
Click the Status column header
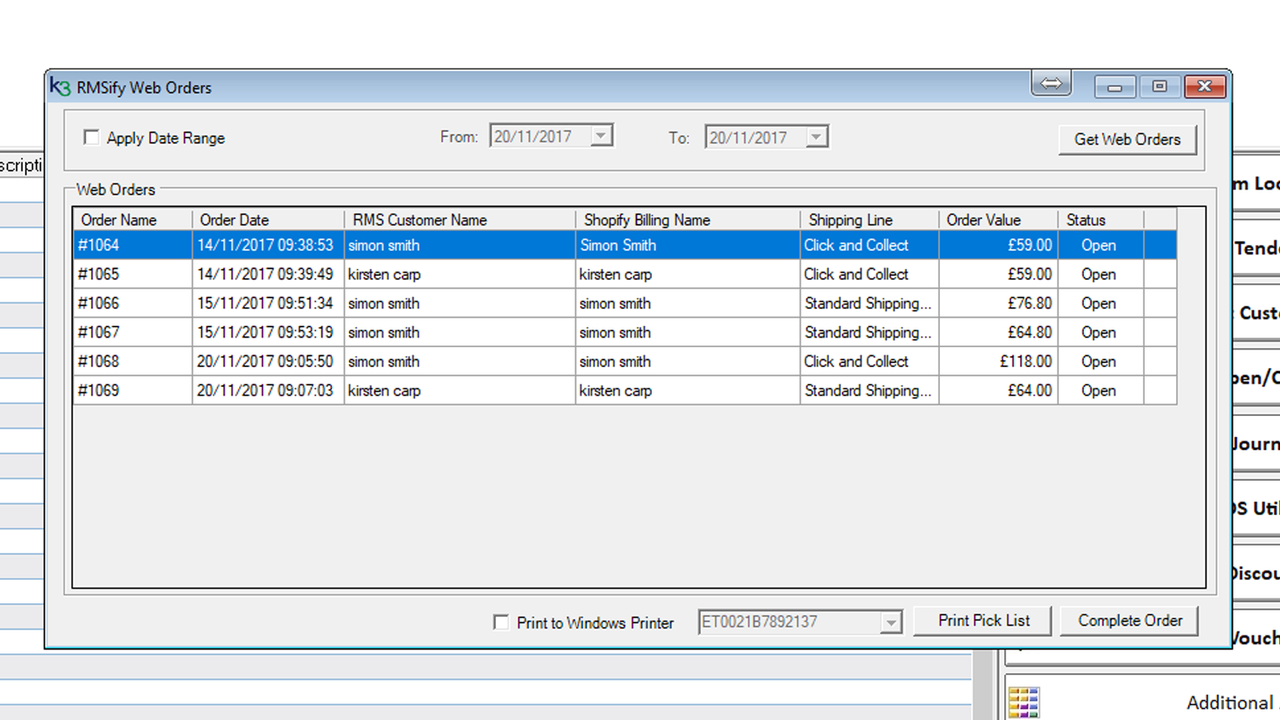coord(1101,220)
